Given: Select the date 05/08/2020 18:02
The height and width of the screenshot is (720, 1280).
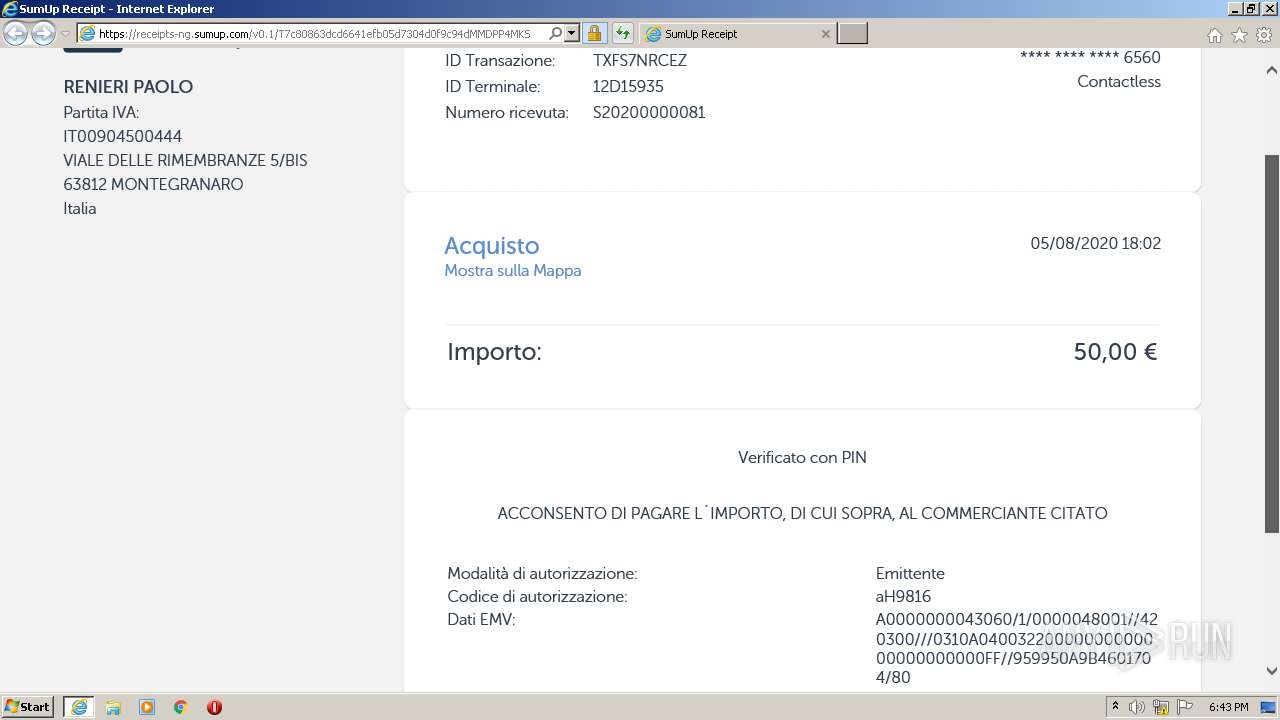Looking at the screenshot, I should click(x=1095, y=243).
